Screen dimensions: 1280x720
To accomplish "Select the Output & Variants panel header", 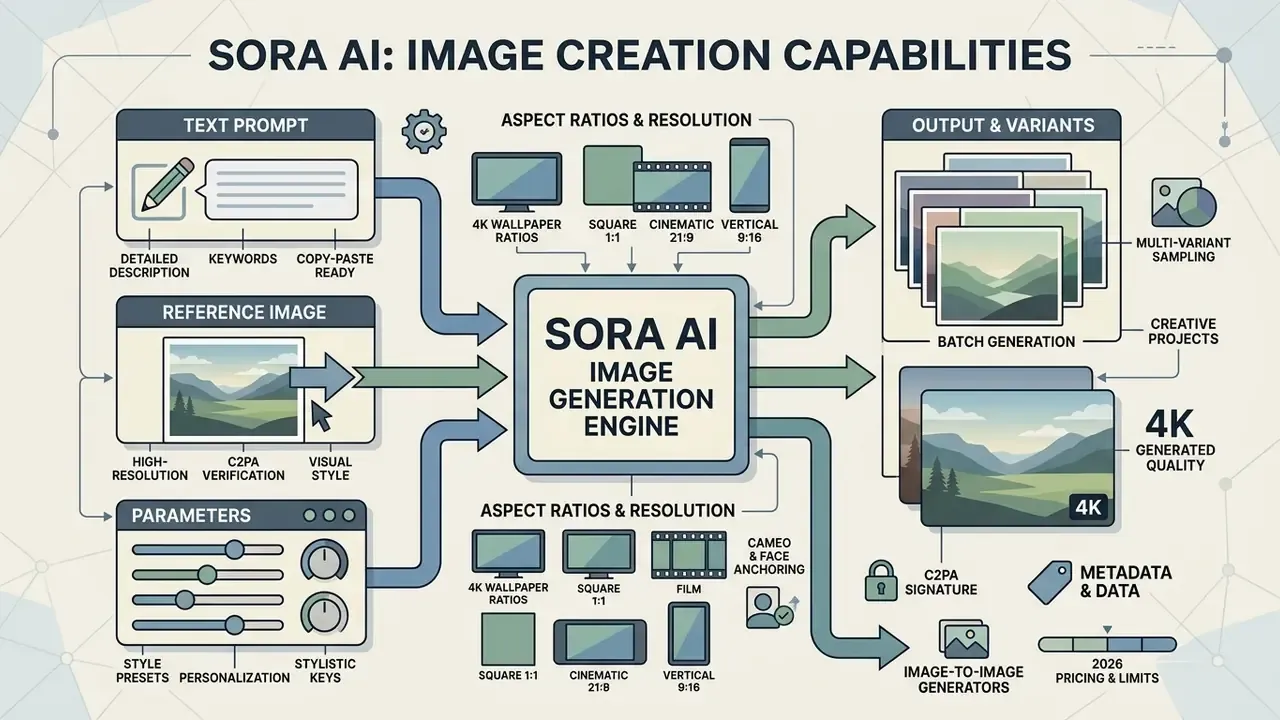I will (1002, 125).
